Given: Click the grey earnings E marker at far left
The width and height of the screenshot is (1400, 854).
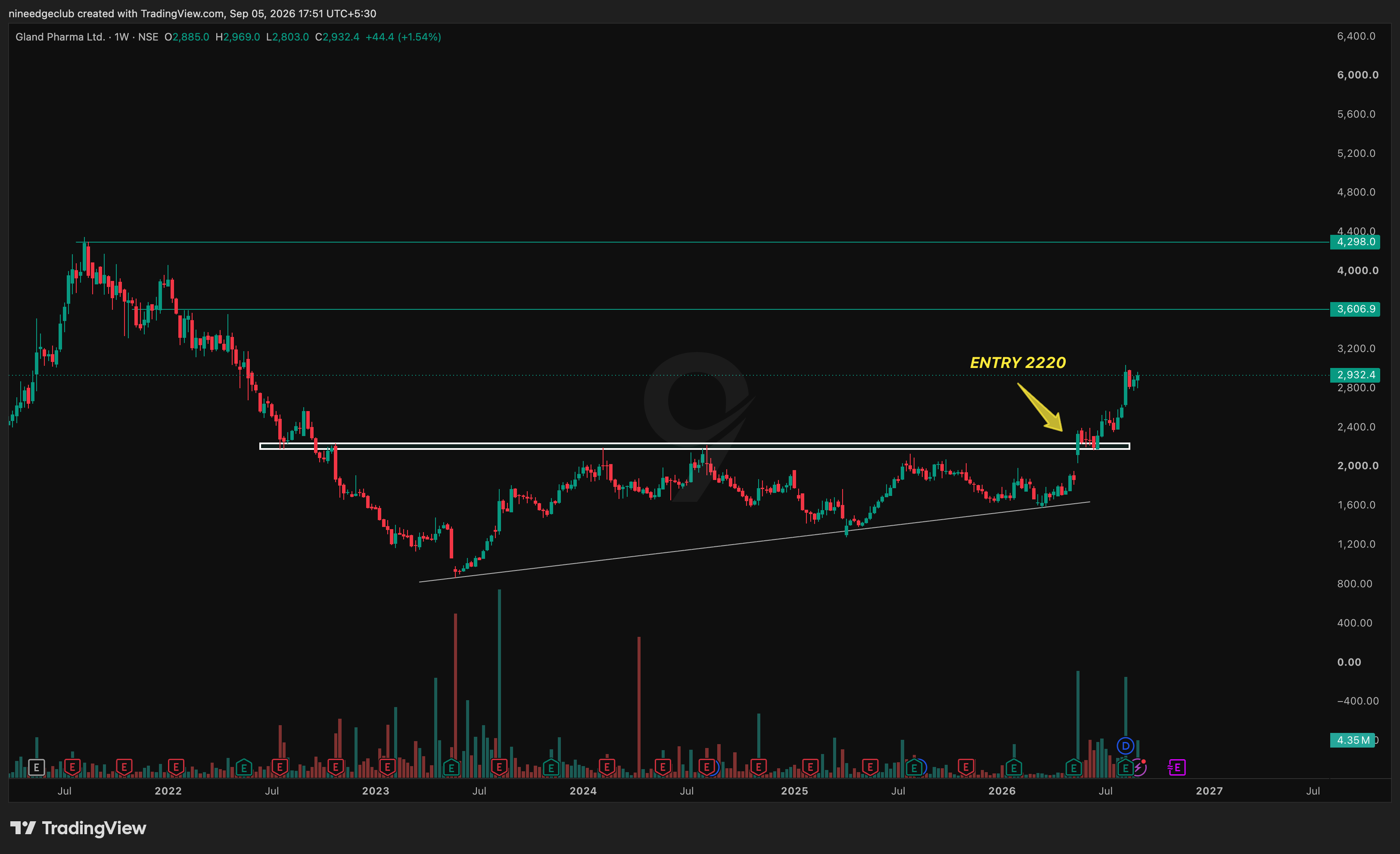Looking at the screenshot, I should (36, 768).
